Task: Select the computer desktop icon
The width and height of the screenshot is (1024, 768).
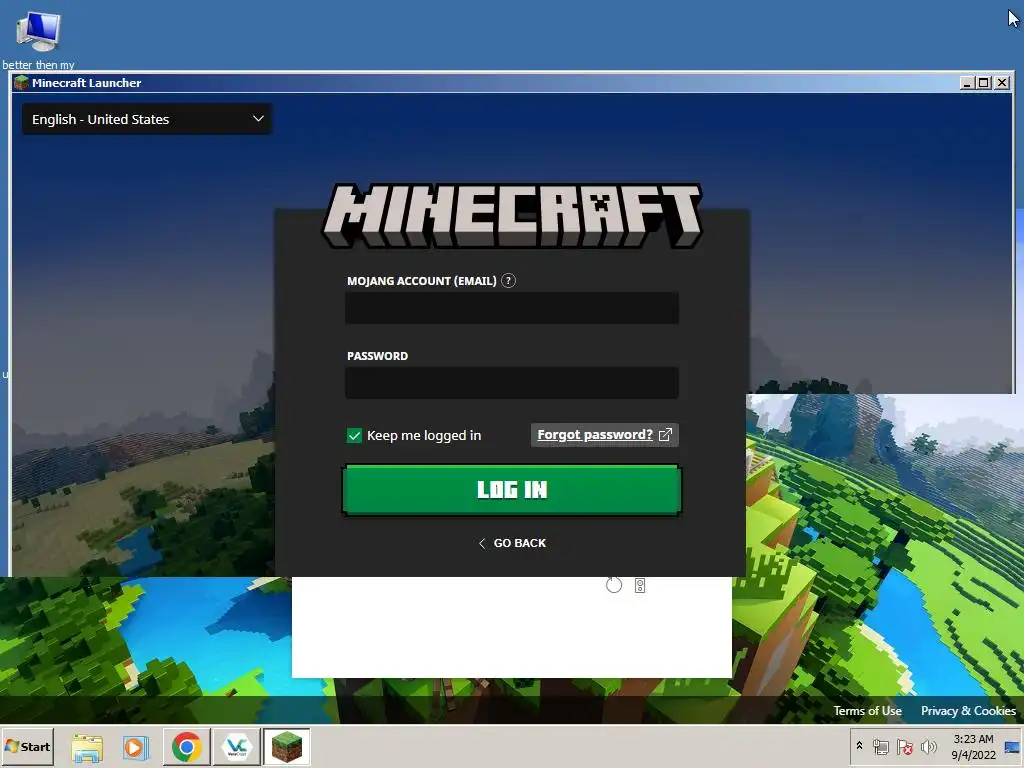Action: click(x=38, y=31)
